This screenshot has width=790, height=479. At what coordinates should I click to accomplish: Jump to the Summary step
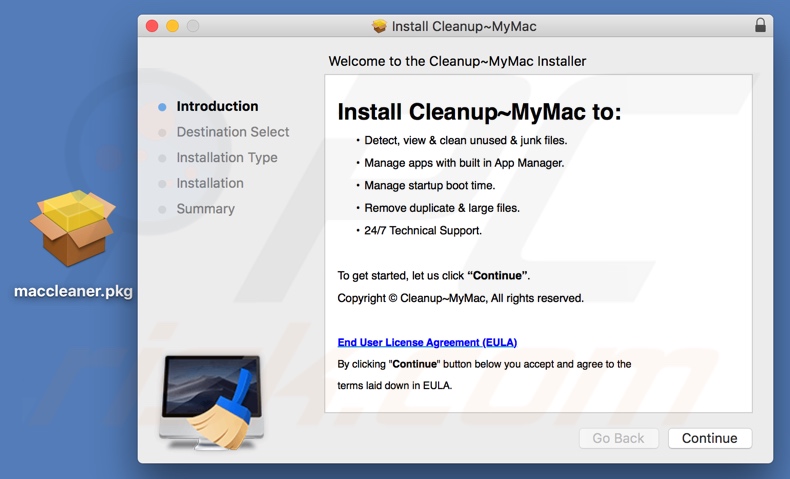[x=205, y=209]
